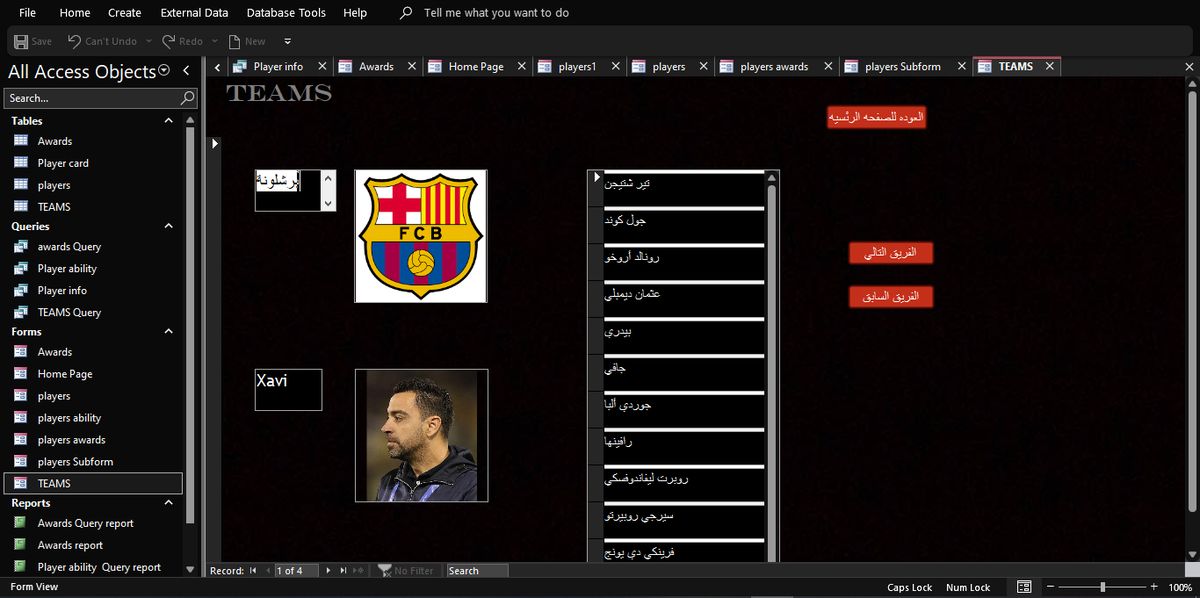Collapse the Forms group
1200x598 pixels.
(x=168, y=331)
